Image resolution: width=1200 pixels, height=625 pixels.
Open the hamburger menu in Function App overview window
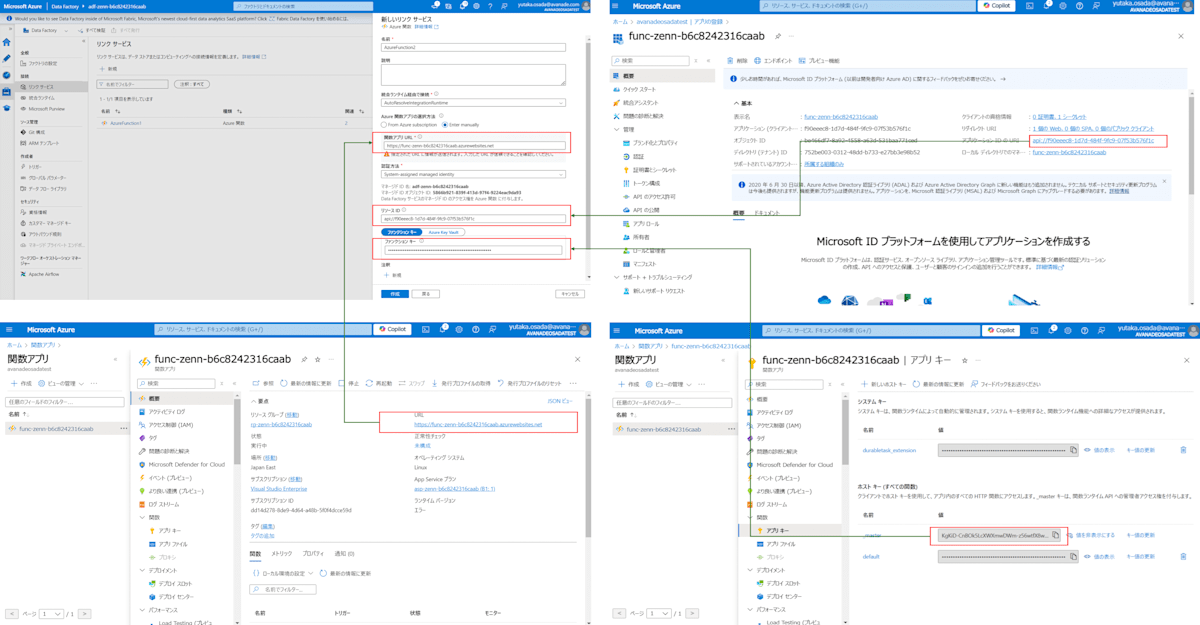[x=10, y=329]
